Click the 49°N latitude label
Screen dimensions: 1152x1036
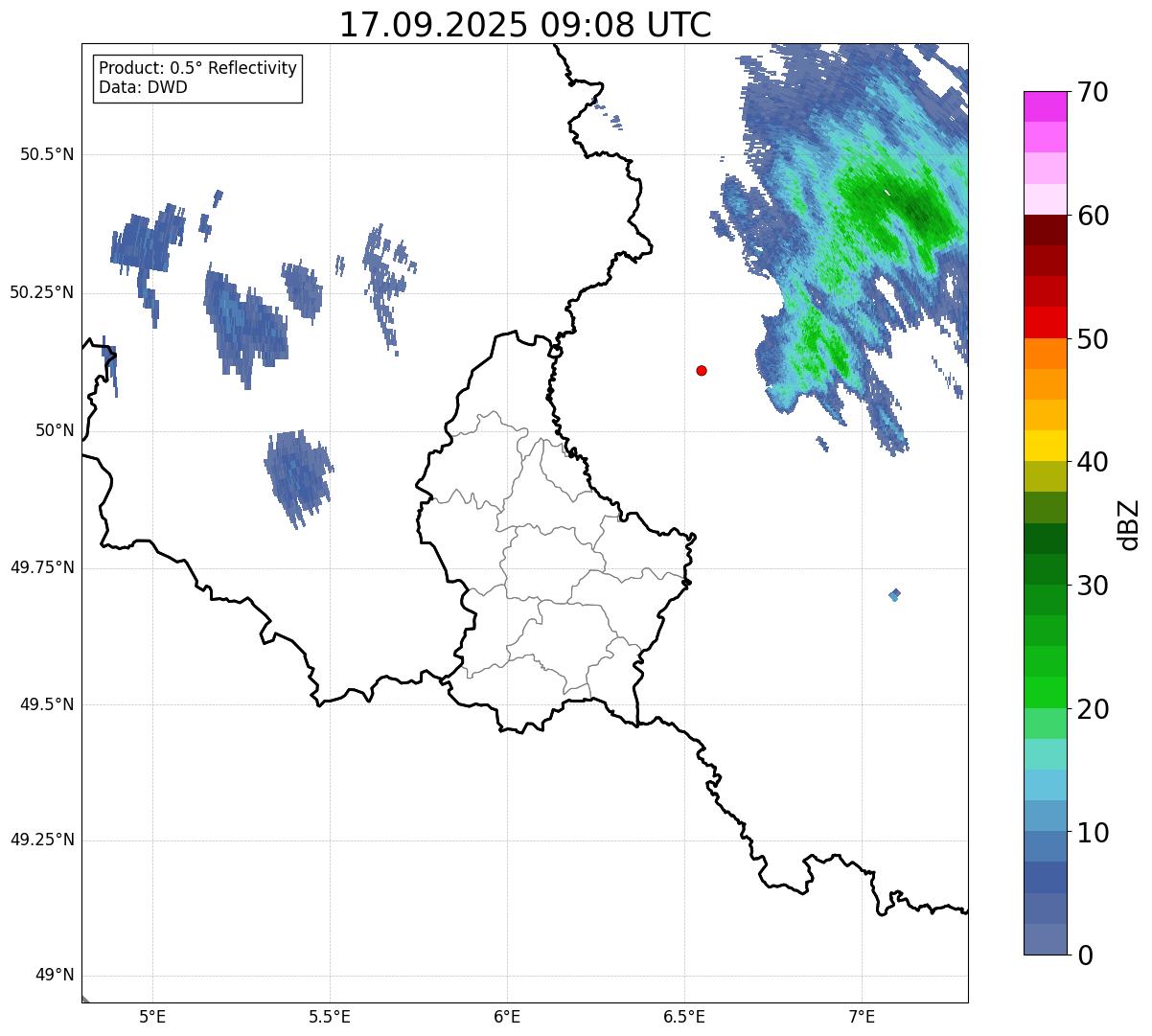pyautogui.click(x=55, y=976)
